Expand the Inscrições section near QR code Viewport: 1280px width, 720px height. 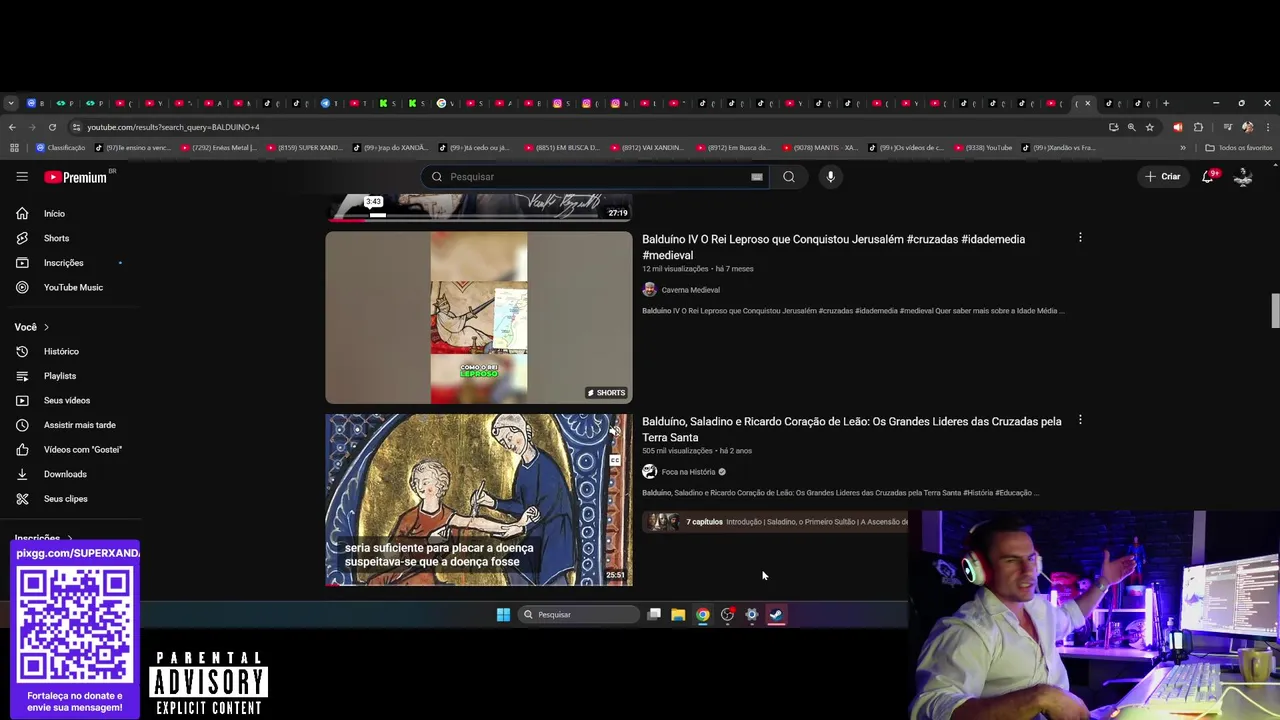point(68,538)
